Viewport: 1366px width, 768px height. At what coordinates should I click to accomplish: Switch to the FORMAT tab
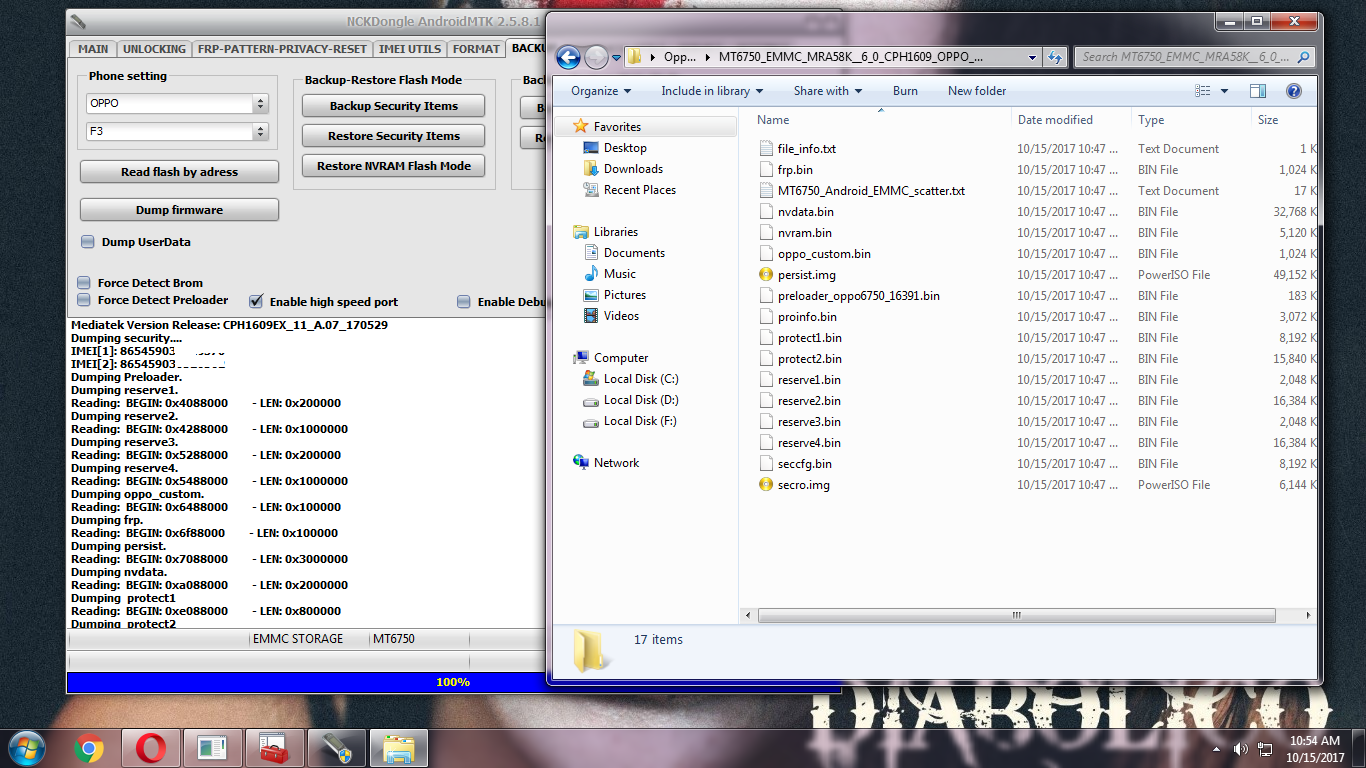(476, 48)
